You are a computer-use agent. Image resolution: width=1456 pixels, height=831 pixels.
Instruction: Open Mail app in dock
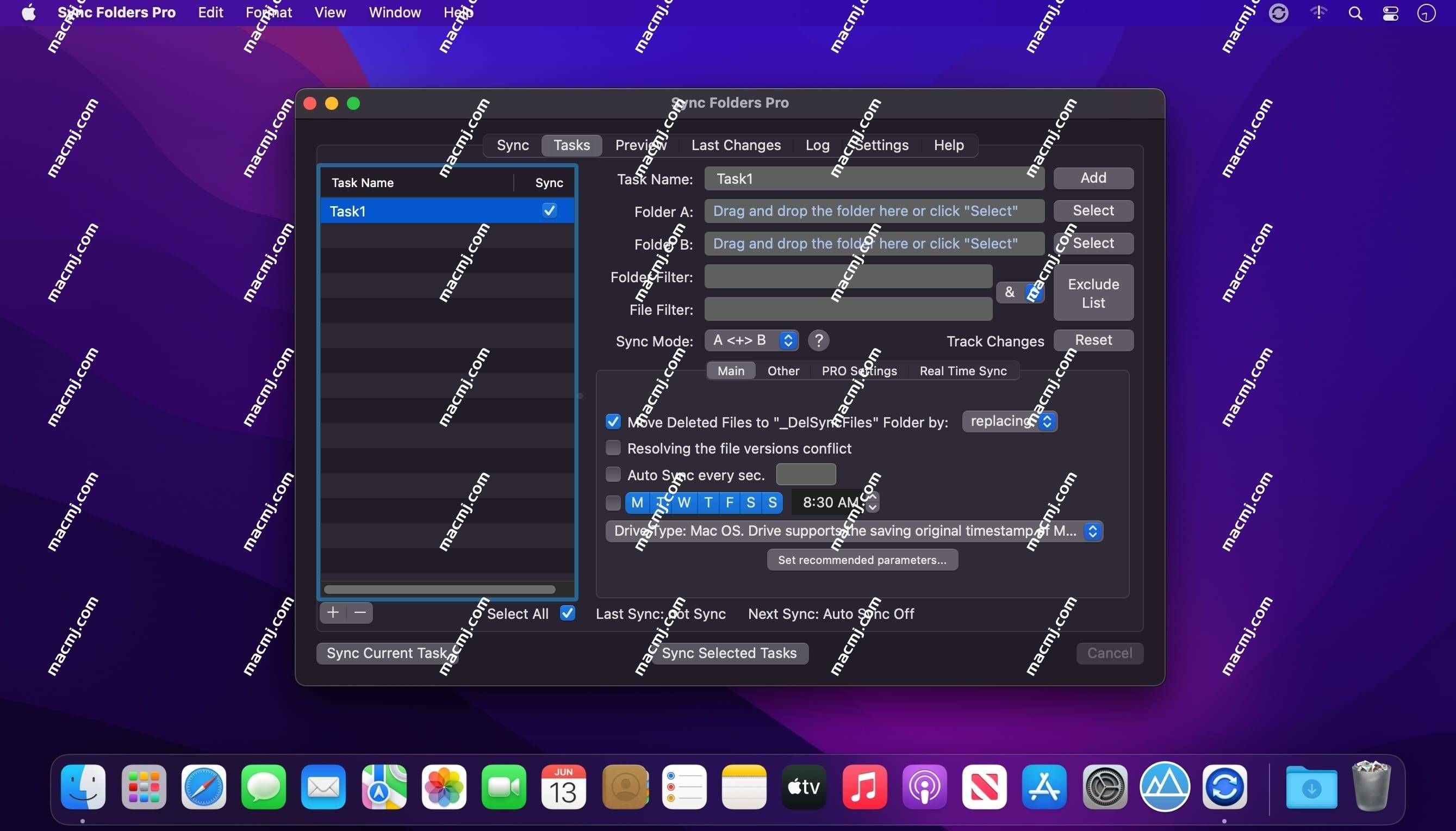point(323,787)
